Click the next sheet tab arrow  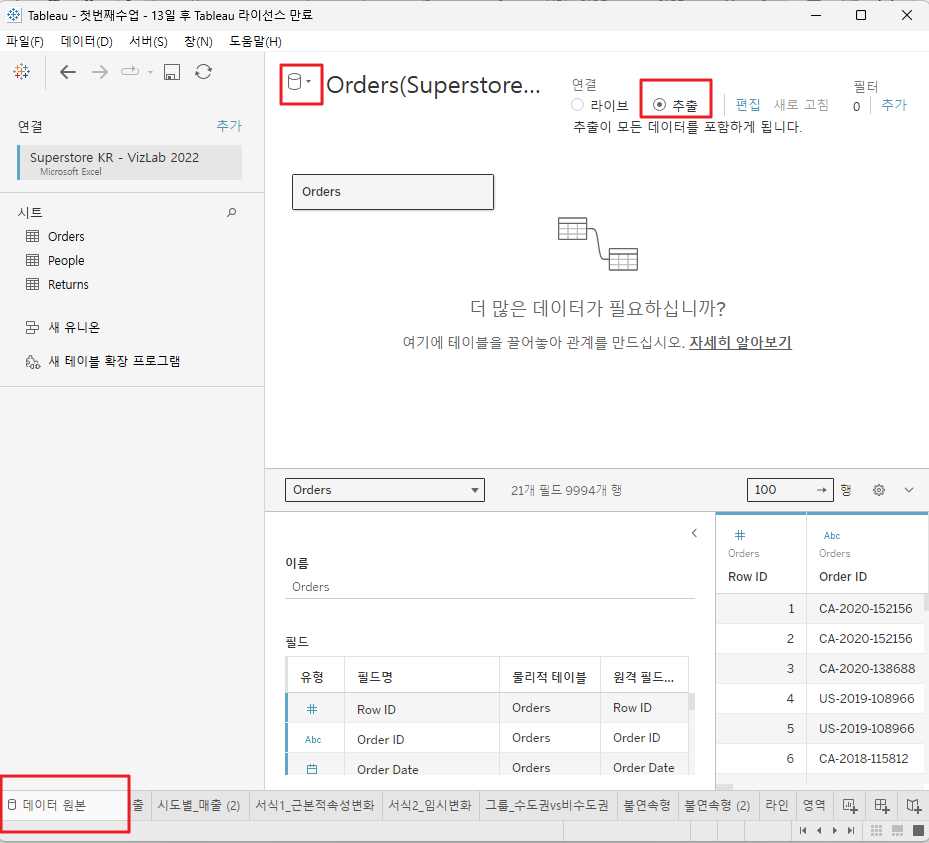click(835, 831)
